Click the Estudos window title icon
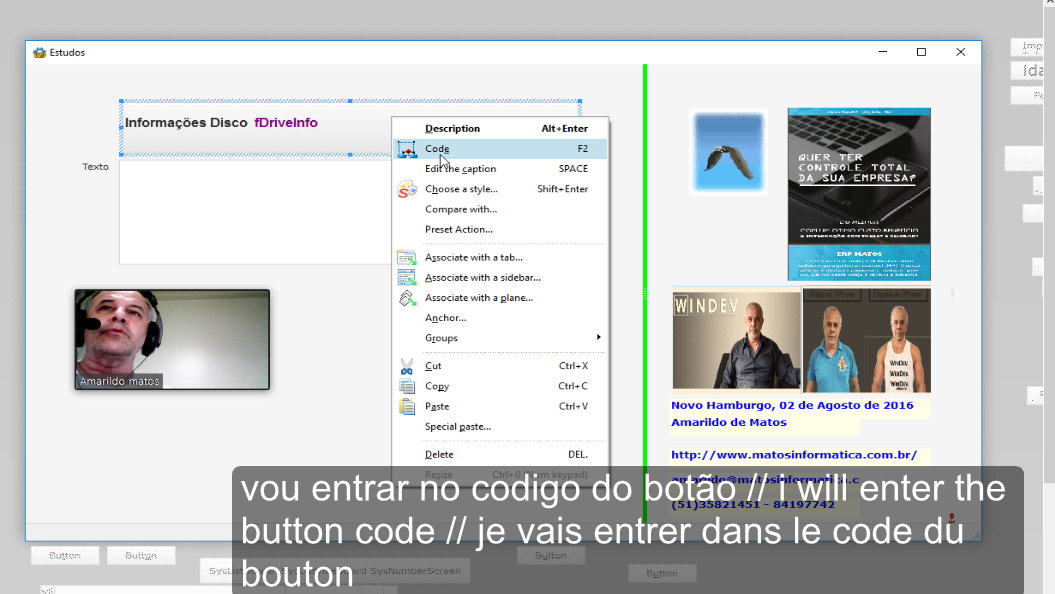Viewport: 1055px width, 594px height. tap(40, 52)
